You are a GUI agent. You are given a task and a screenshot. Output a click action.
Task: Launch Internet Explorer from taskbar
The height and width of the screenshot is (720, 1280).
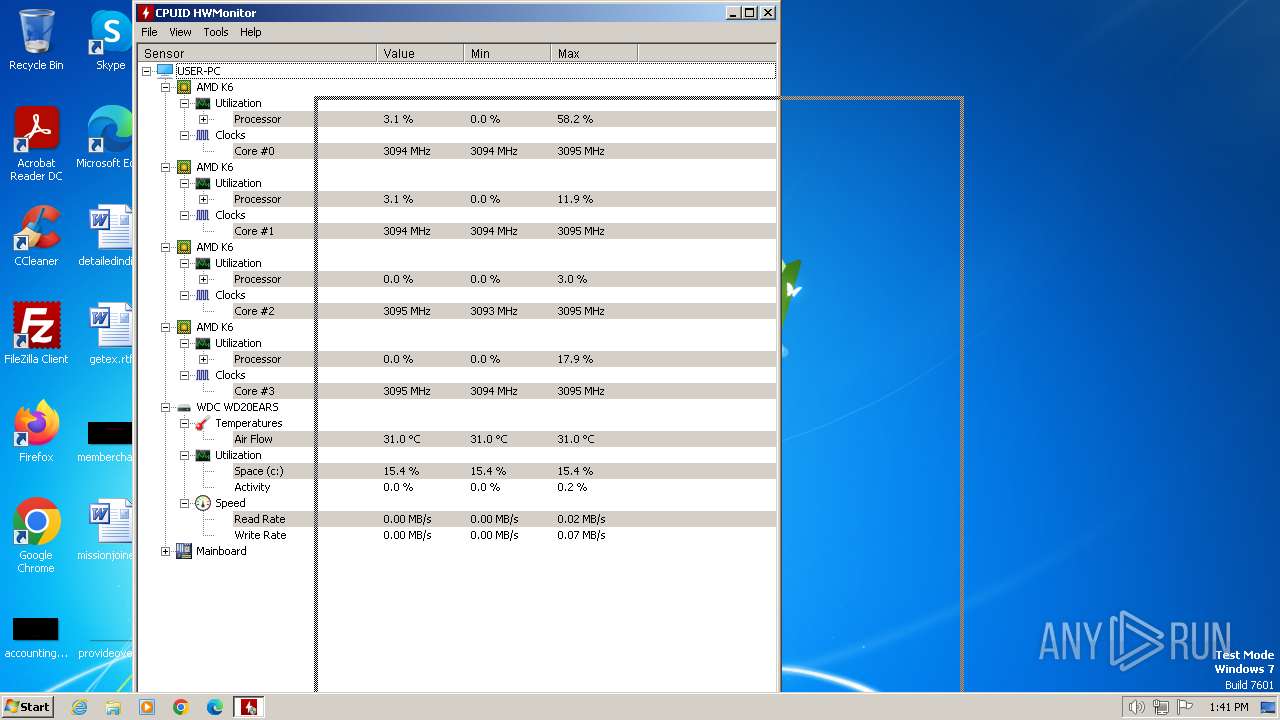[79, 707]
